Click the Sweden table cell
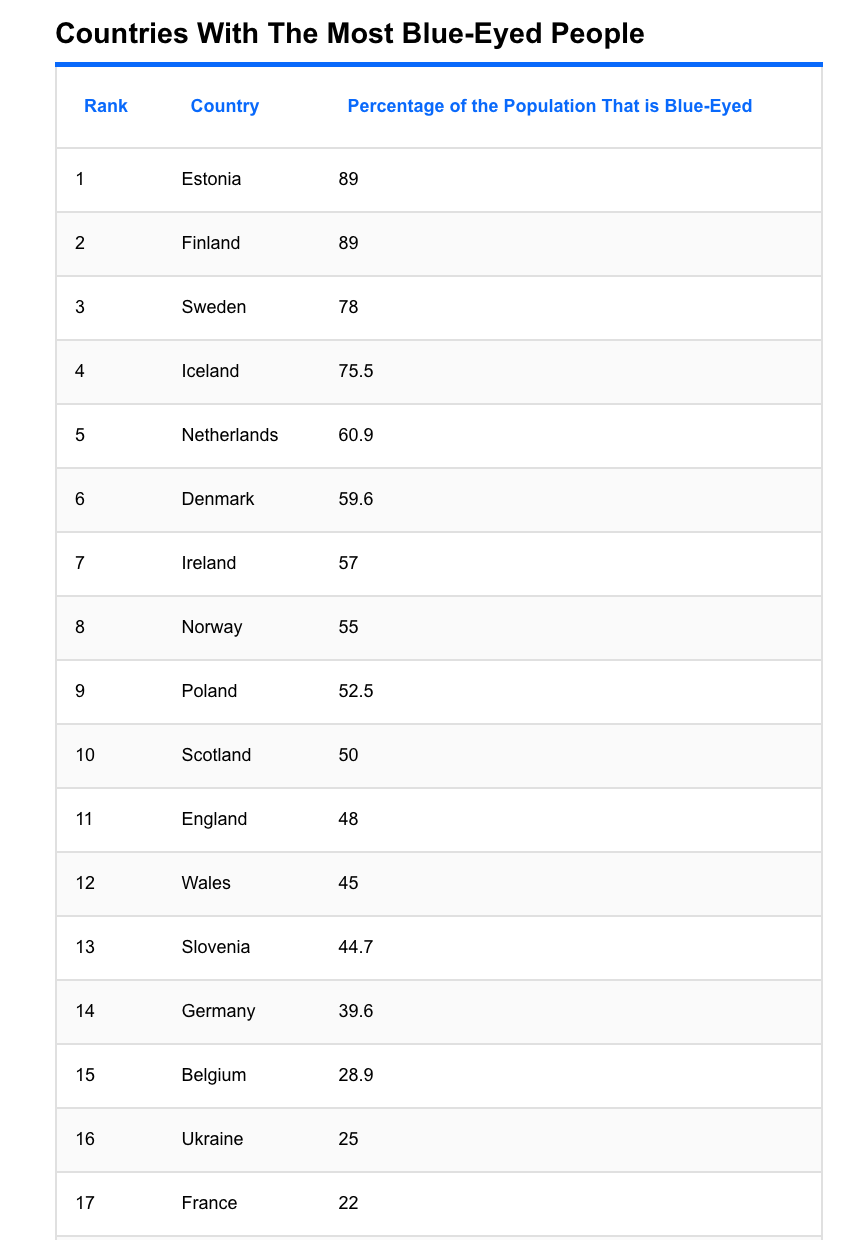844x1240 pixels. [214, 307]
